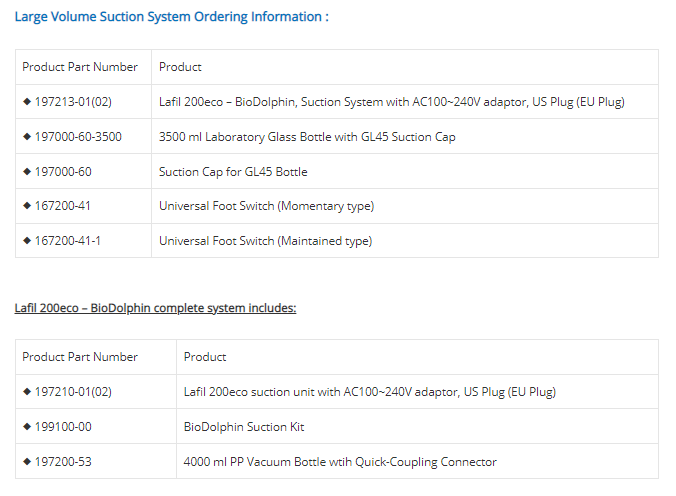This screenshot has height=496, width=676.
Task: Open the underlined BioDolphin complete system includes heading
Action: pos(155,308)
